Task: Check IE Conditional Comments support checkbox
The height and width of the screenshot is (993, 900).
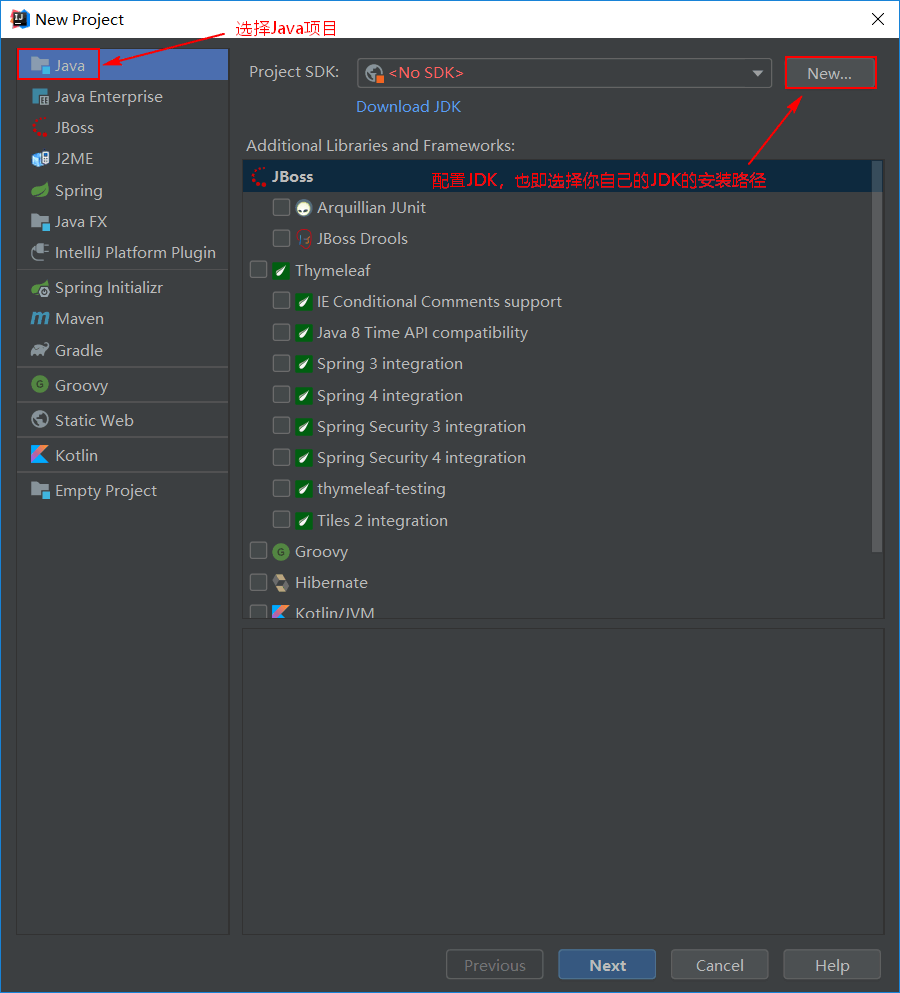Action: tap(281, 301)
